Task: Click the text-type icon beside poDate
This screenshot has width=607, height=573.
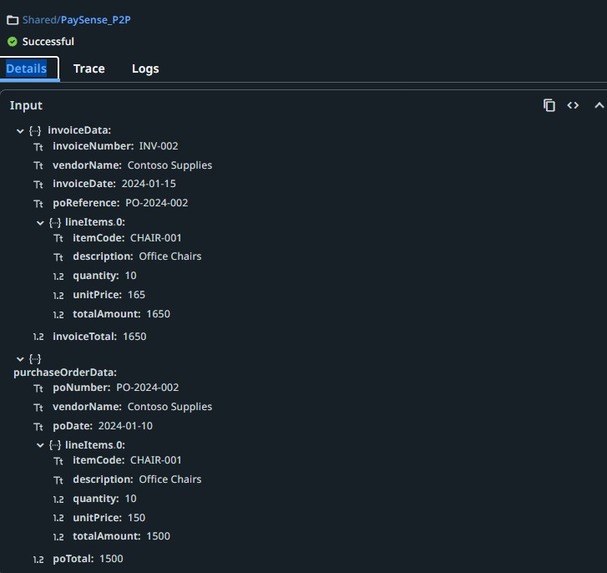Action: point(38,427)
